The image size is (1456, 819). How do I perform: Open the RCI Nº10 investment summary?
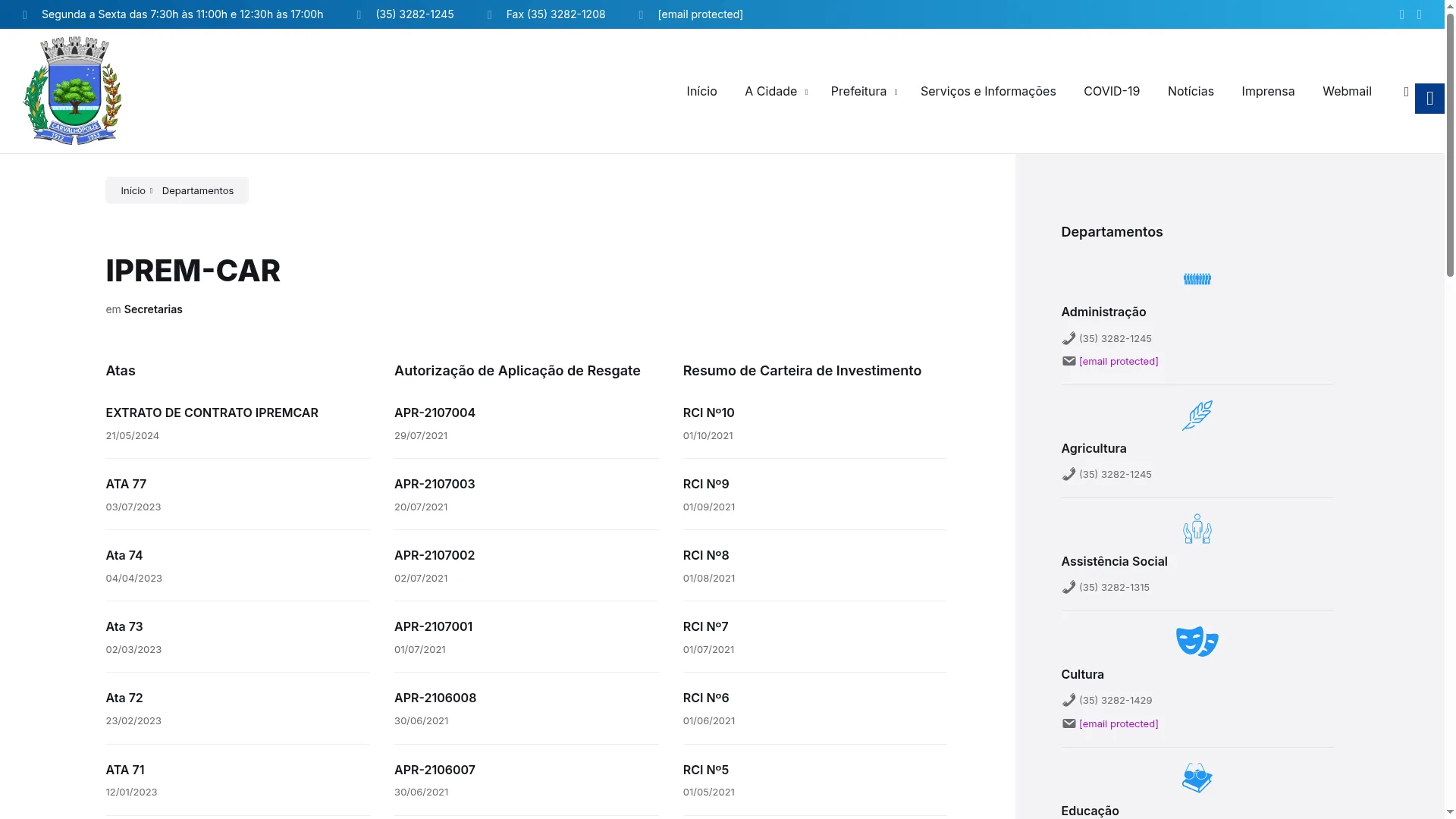pyautogui.click(x=708, y=413)
